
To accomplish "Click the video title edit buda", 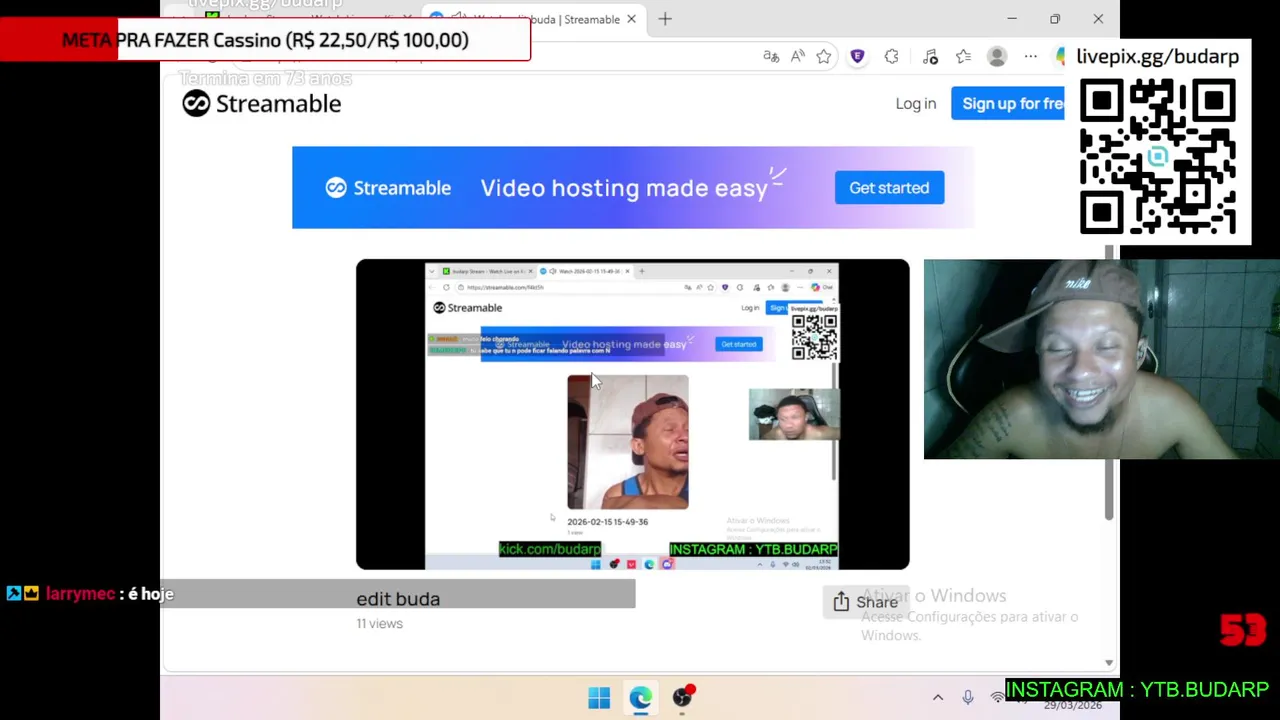I will (398, 599).
